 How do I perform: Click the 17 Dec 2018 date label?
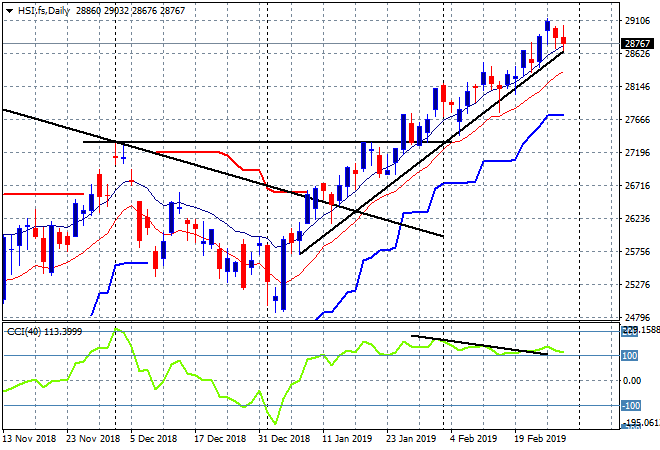point(220,439)
